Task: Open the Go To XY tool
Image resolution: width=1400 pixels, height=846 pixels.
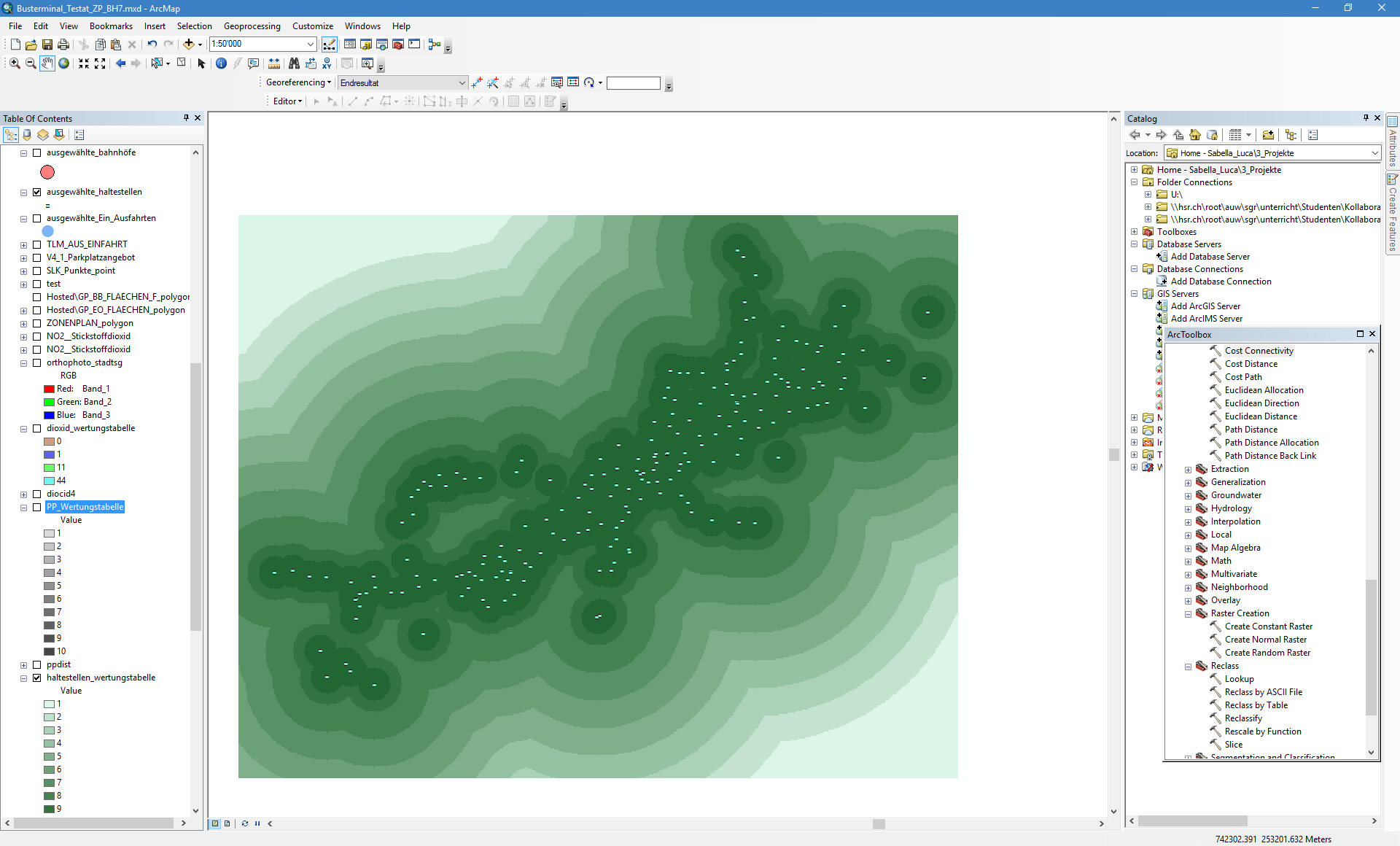Action: 327,63
